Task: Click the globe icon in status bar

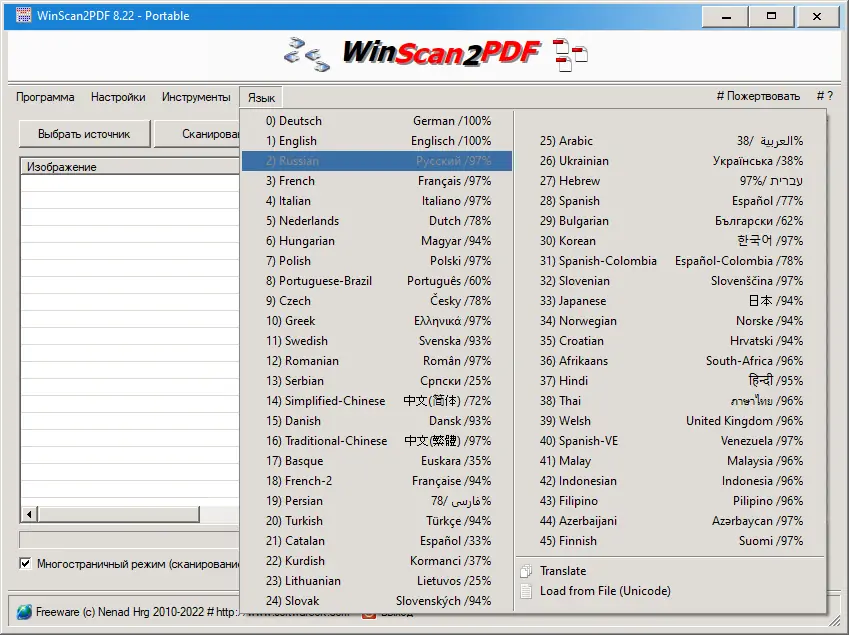Action: coord(24,612)
